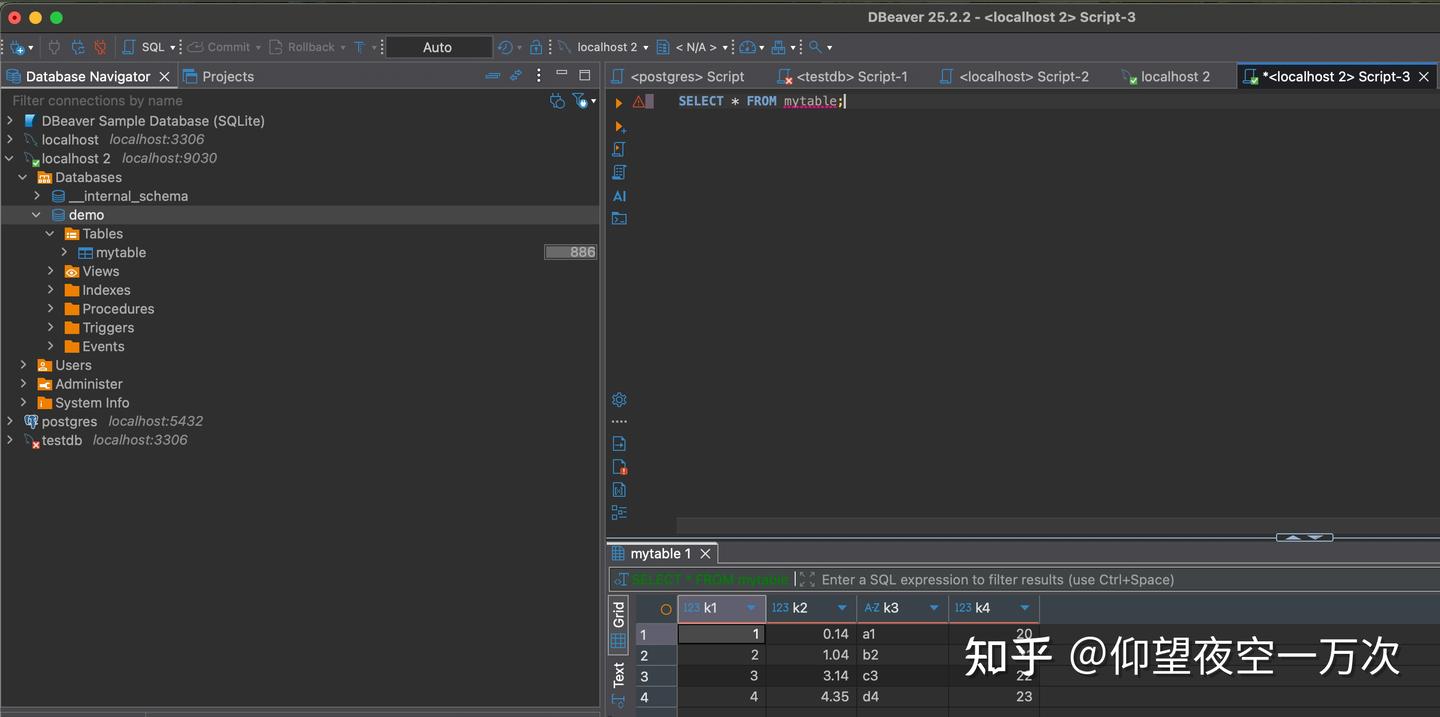Select the Procedures folder
Image resolution: width=1440 pixels, height=717 pixels.
[x=118, y=309]
